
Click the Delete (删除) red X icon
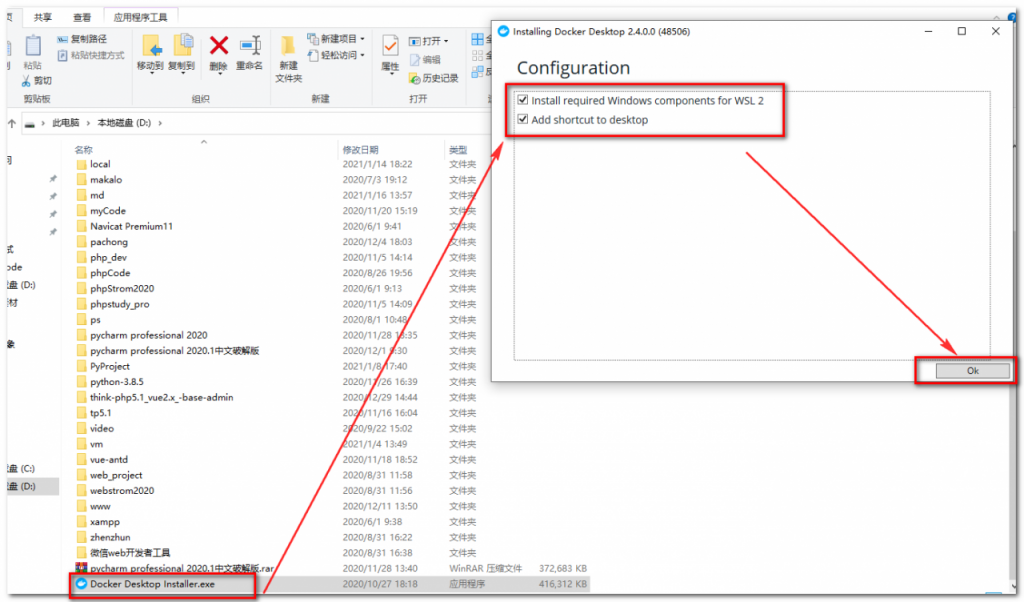coord(218,45)
